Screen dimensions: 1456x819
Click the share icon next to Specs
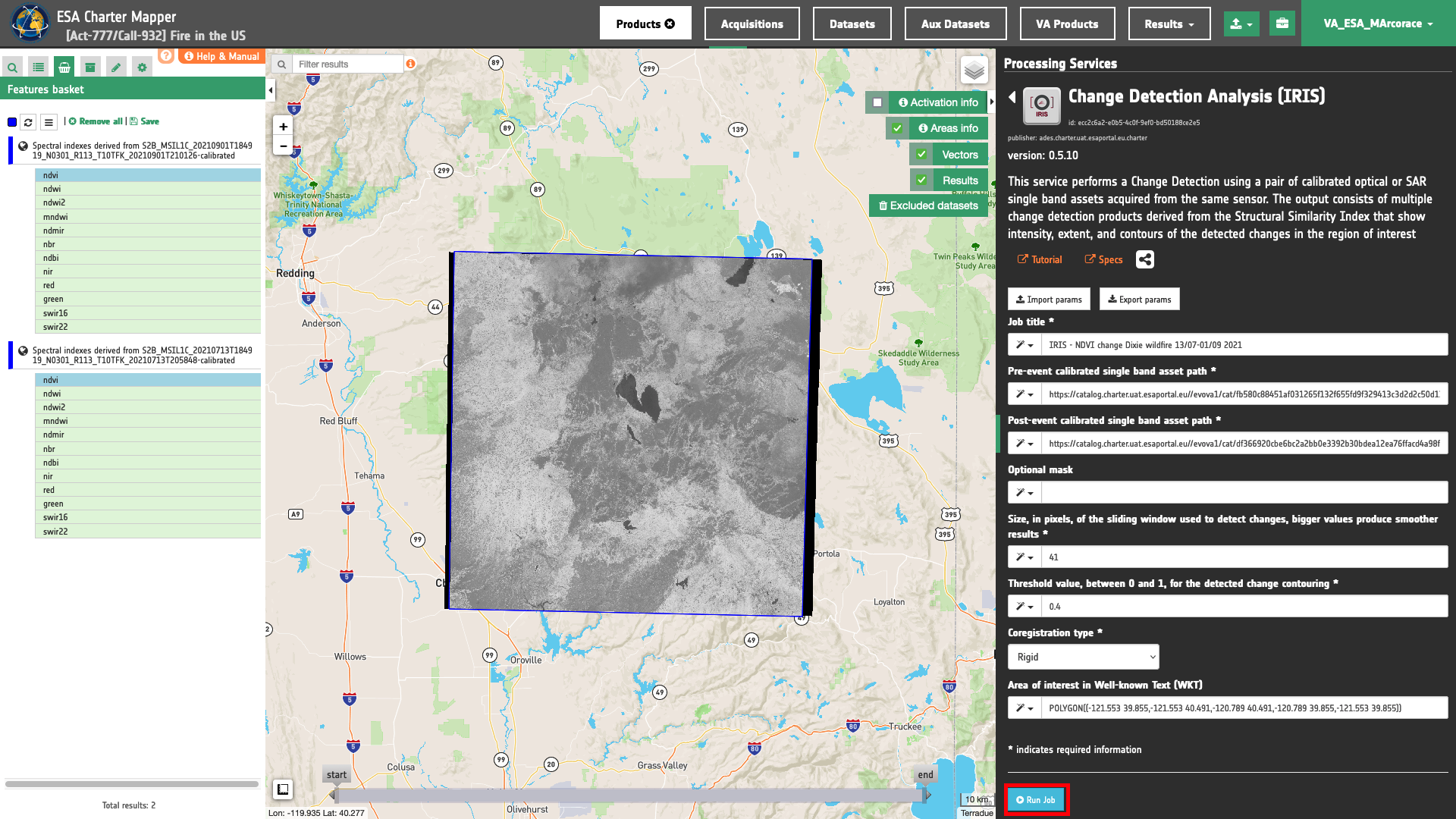point(1145,259)
